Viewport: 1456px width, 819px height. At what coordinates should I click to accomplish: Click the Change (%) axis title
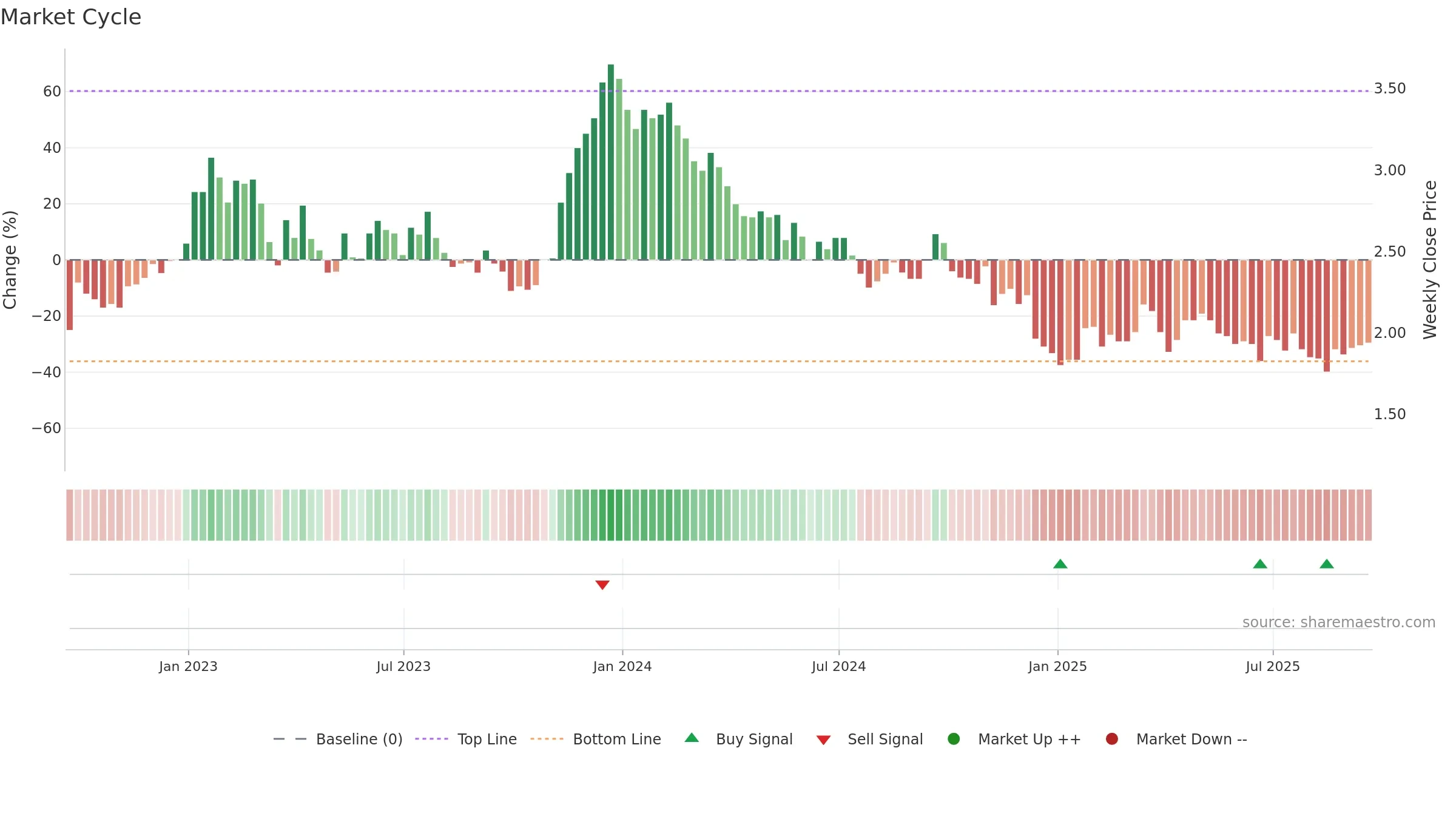10,260
